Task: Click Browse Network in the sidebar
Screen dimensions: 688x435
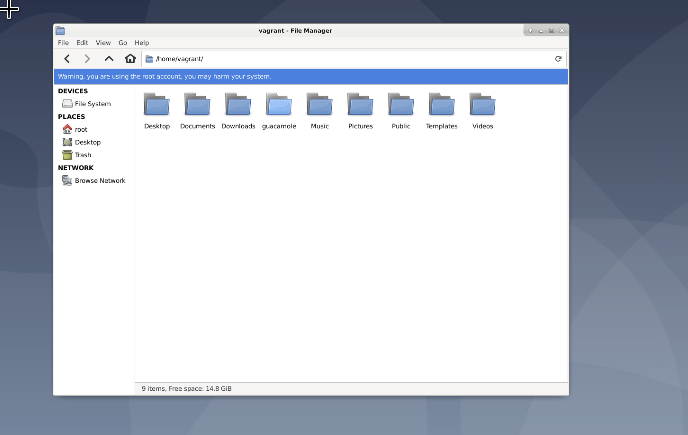Action: tap(99, 181)
